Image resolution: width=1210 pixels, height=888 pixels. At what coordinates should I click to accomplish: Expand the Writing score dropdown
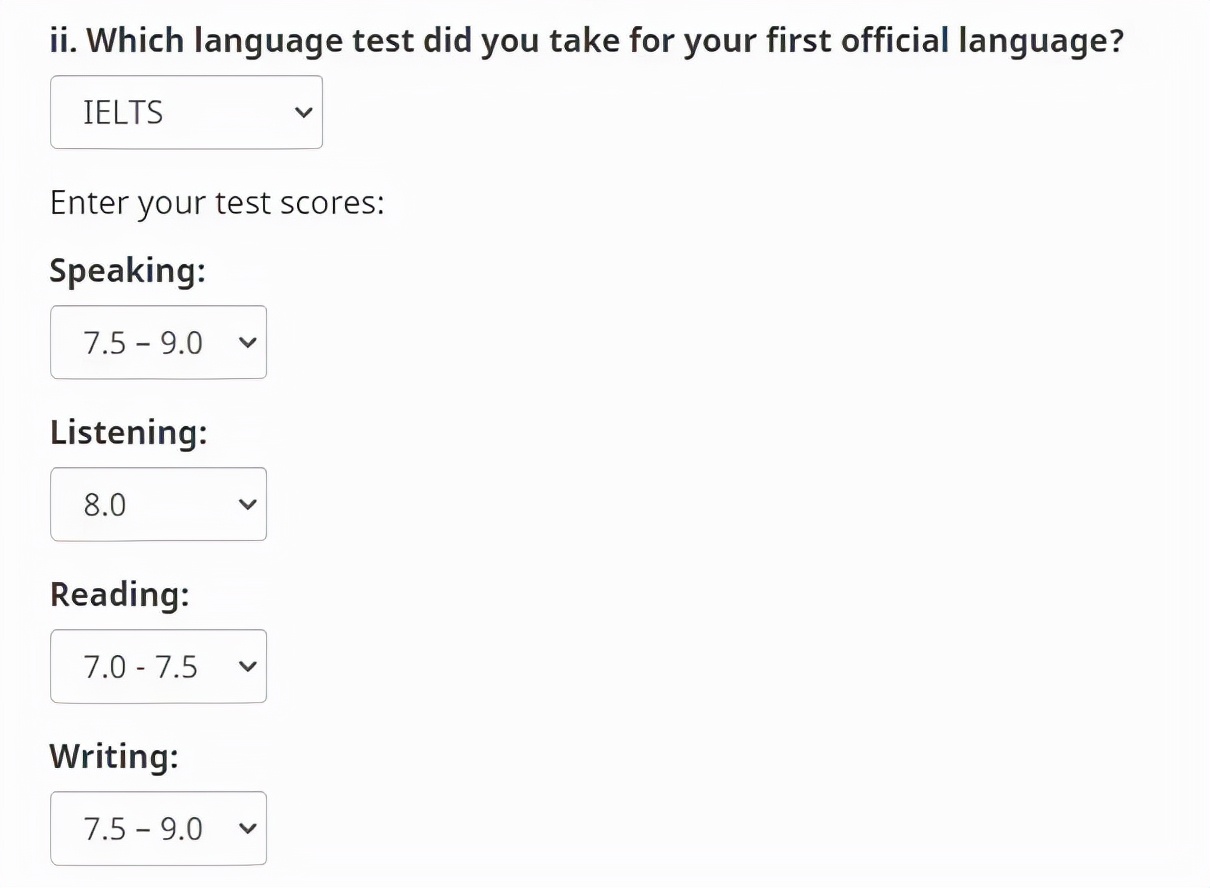click(158, 828)
